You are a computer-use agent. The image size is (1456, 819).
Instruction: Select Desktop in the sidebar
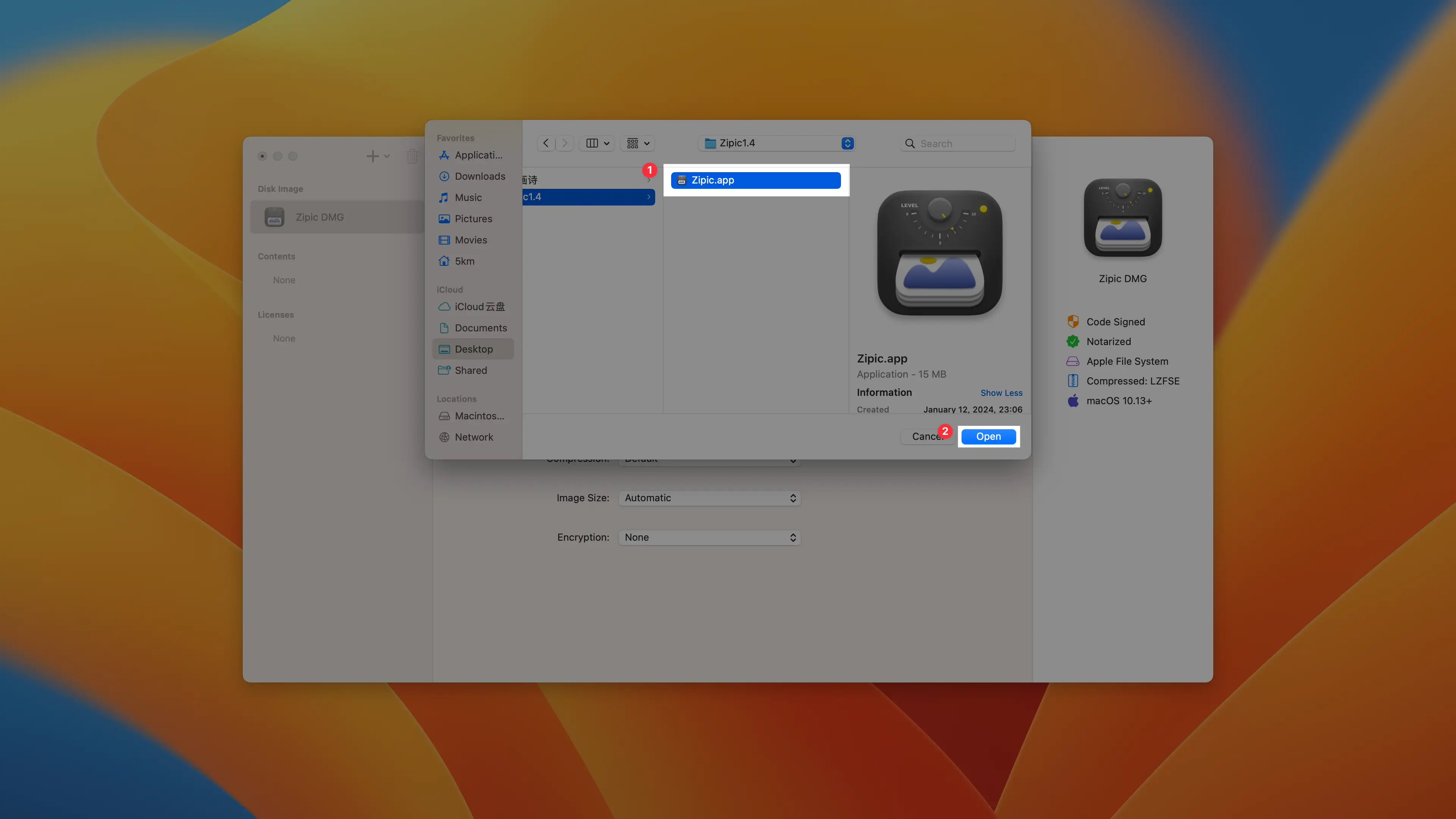[x=472, y=349]
